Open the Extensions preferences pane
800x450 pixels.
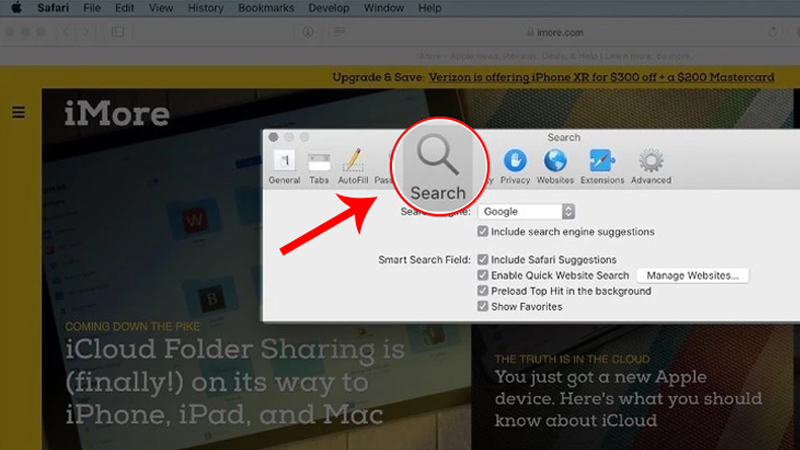pos(602,167)
